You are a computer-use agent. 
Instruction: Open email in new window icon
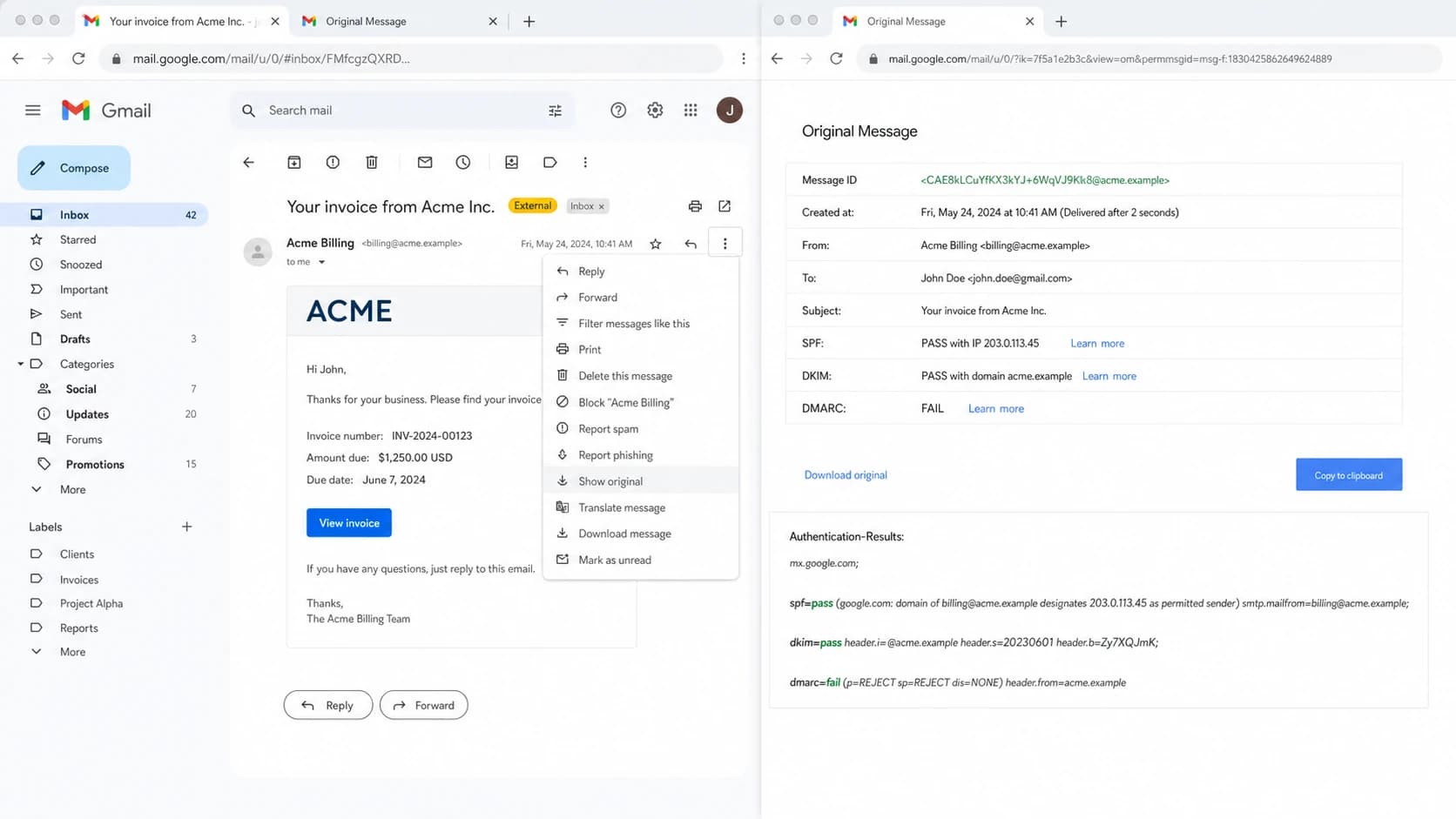click(x=725, y=206)
